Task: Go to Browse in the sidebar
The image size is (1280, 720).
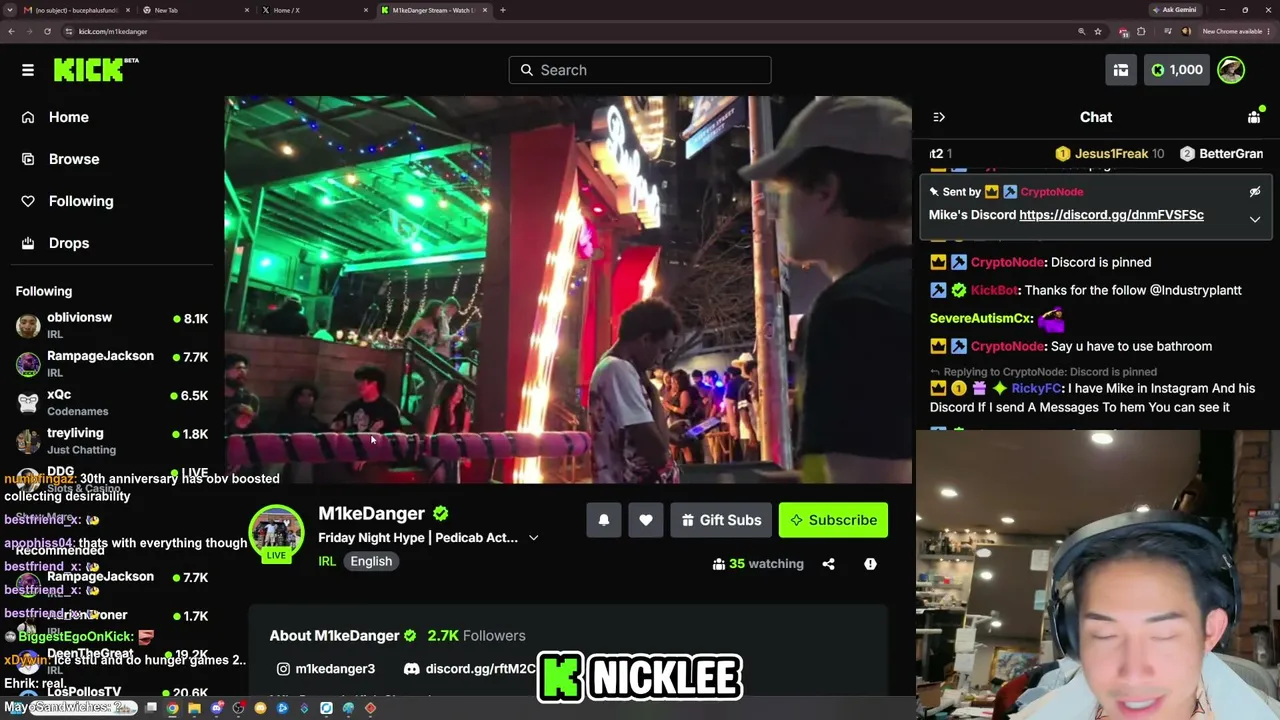Action: [x=74, y=159]
